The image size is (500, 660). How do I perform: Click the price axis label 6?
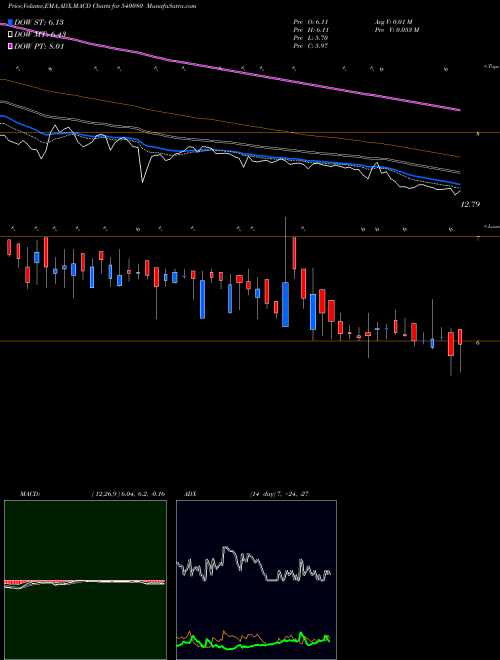coord(478,343)
